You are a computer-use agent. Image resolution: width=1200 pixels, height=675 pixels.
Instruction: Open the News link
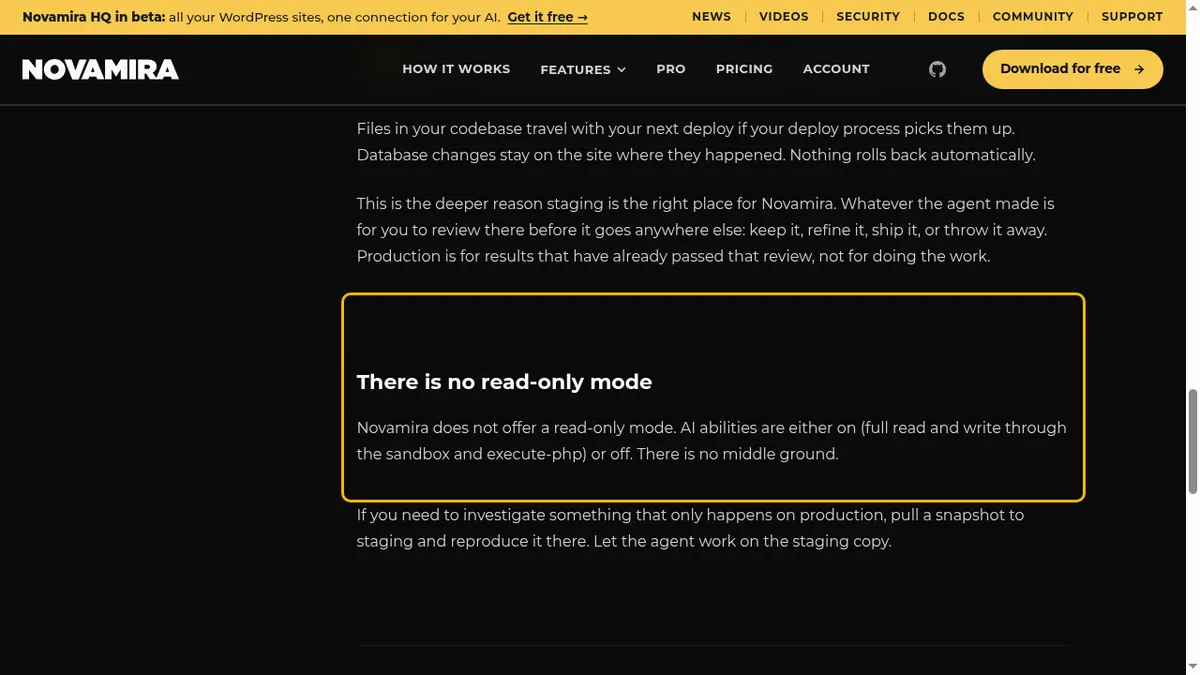[711, 17]
